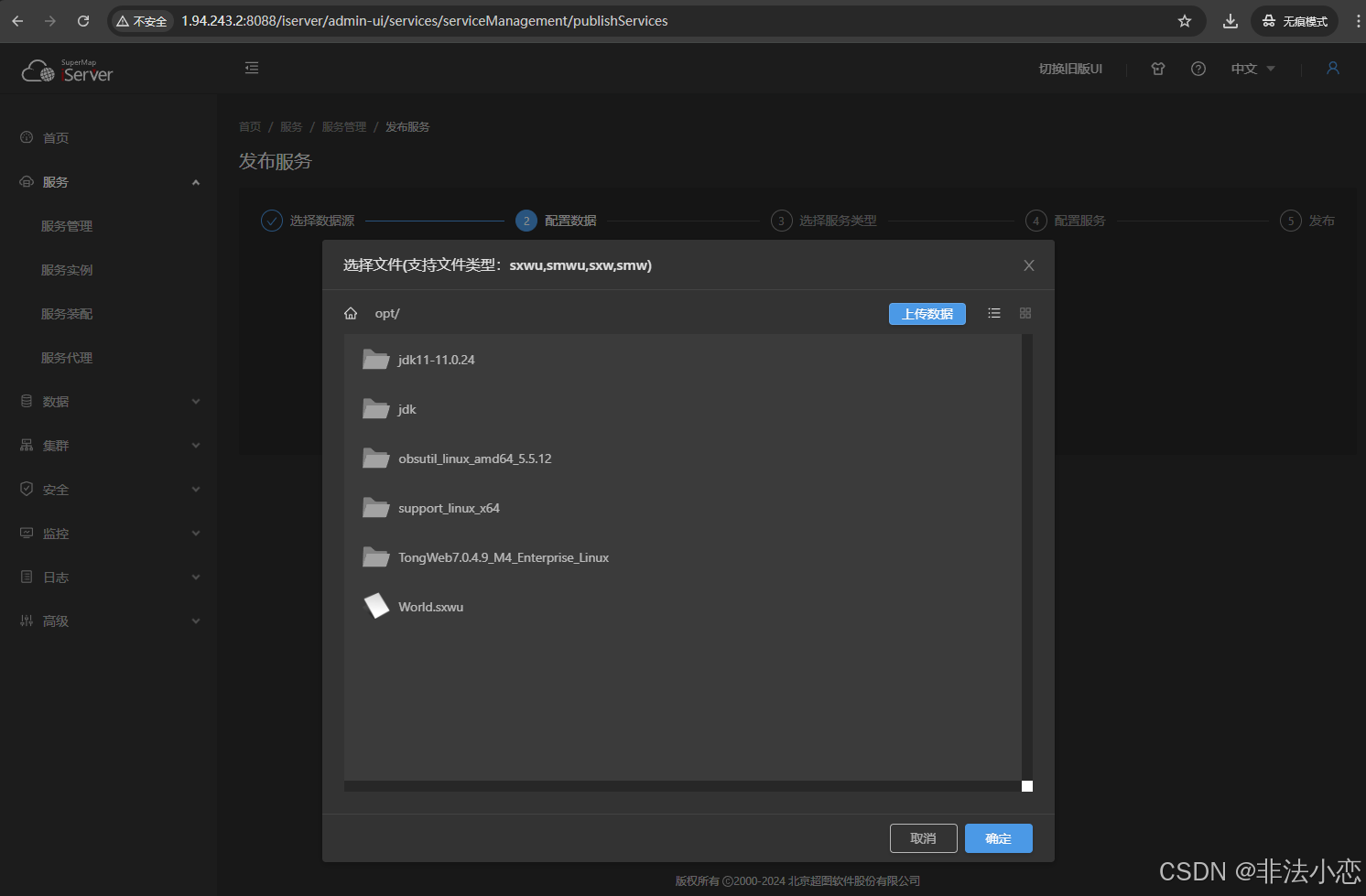
Task: Open browser downloads icon
Action: [1230, 21]
